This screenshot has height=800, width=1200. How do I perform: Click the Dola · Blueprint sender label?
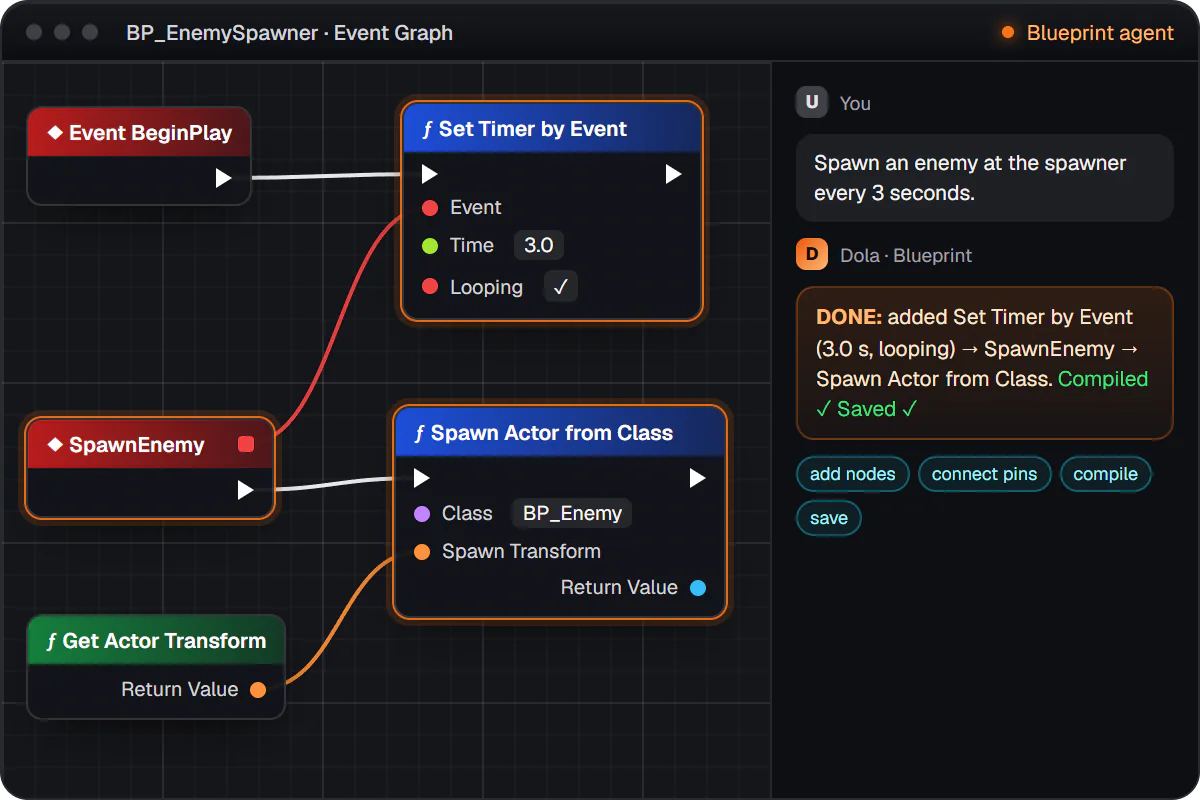click(x=906, y=255)
